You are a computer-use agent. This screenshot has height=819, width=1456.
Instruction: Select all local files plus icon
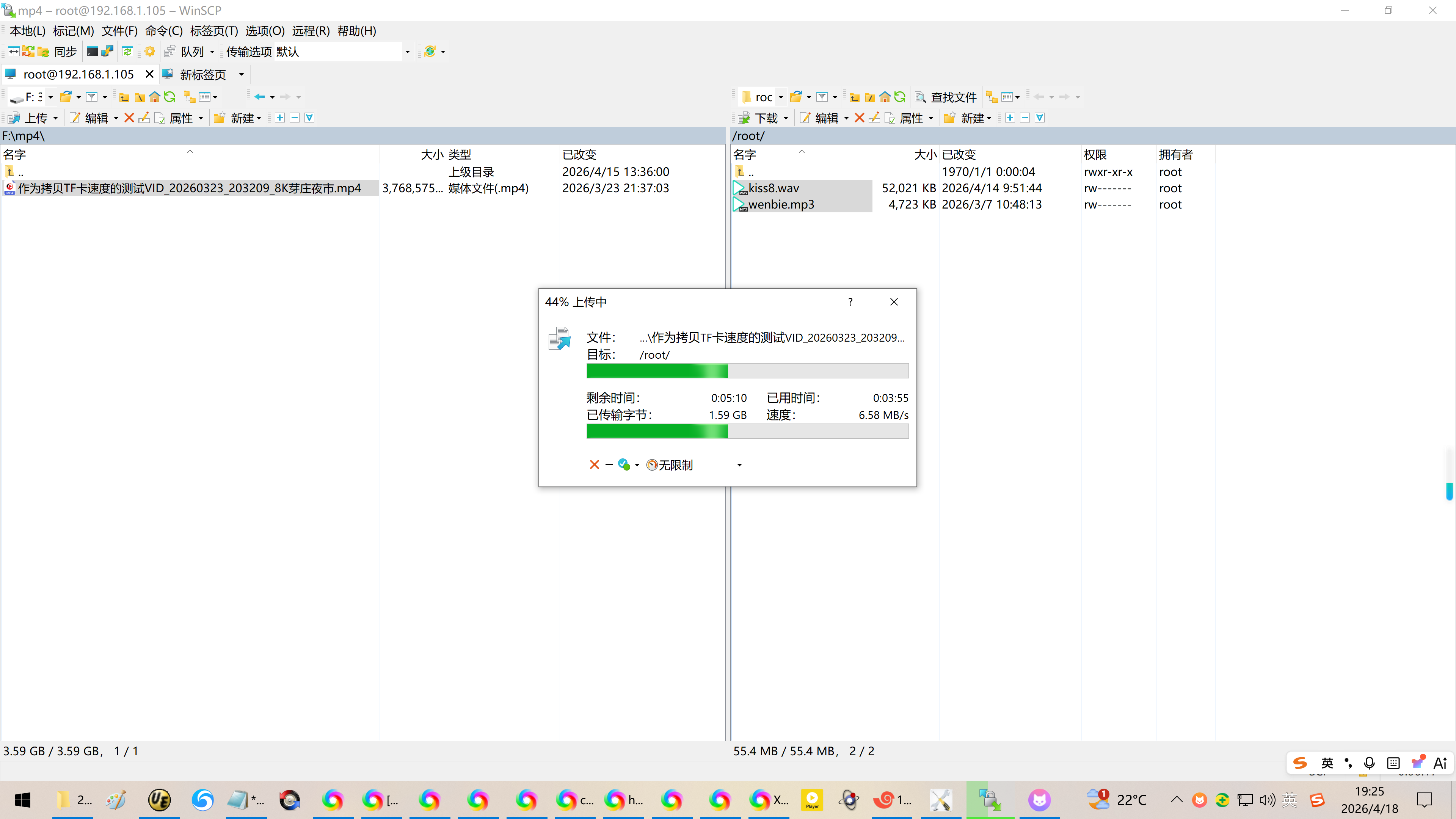279,118
